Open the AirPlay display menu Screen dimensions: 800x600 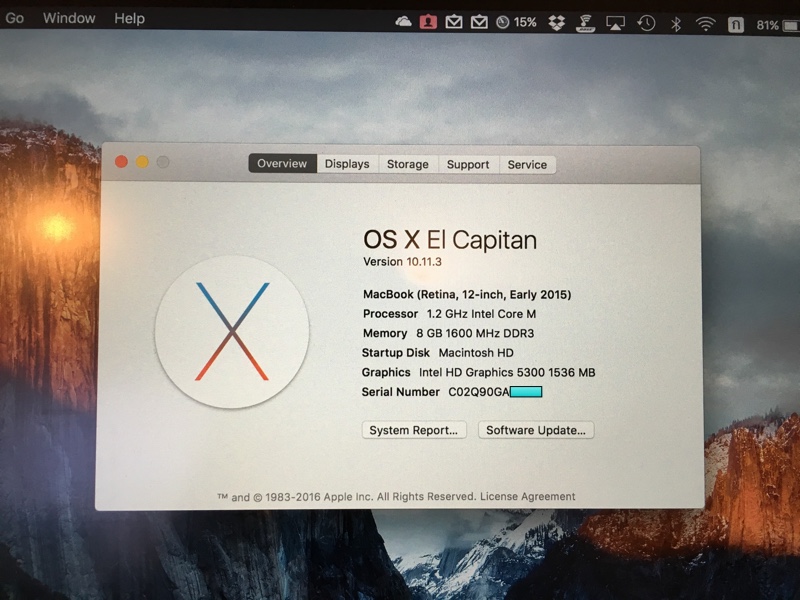click(615, 23)
